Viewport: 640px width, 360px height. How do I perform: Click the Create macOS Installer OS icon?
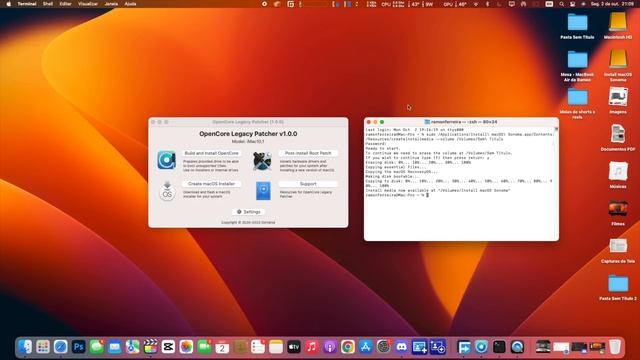167,191
